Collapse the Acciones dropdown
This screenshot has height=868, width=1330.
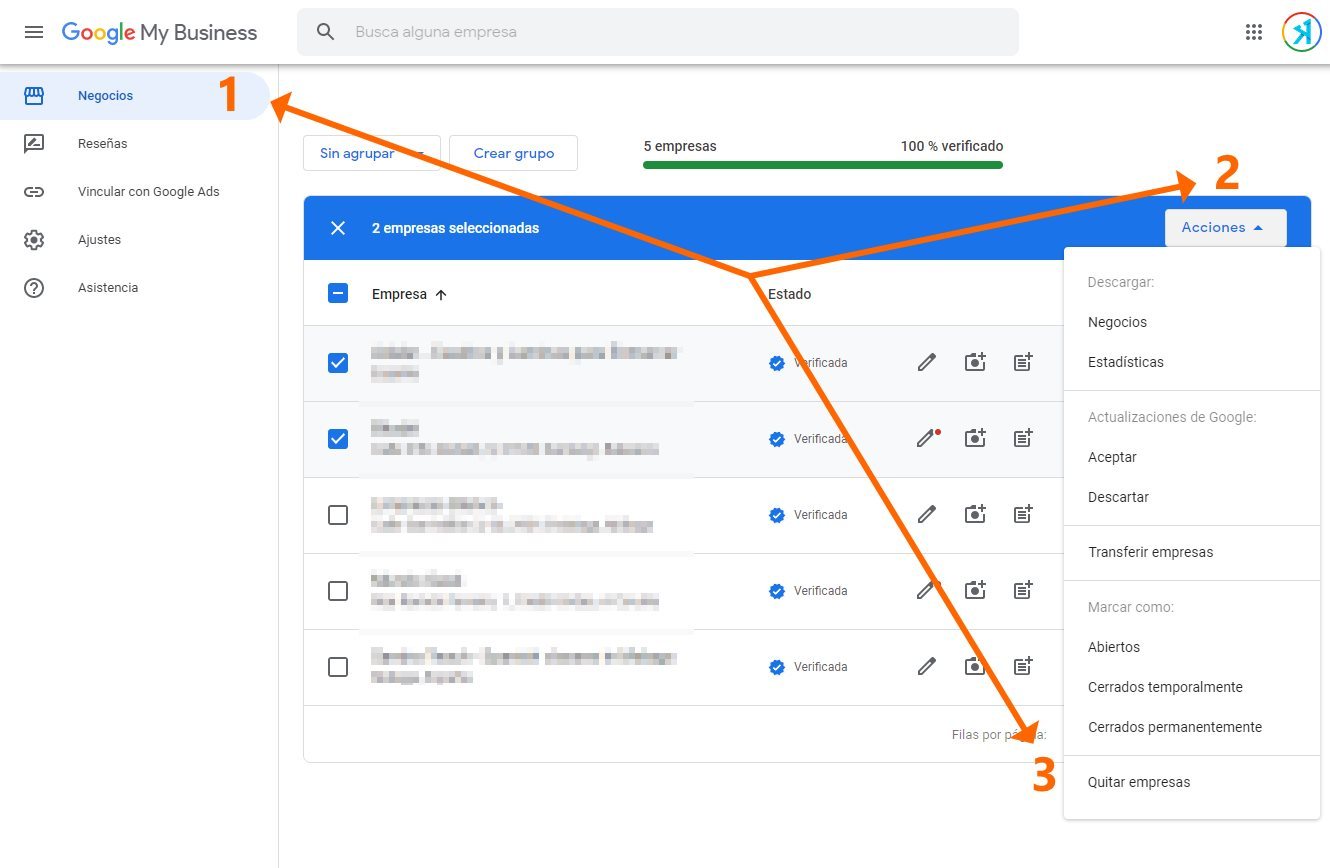pyautogui.click(x=1224, y=228)
